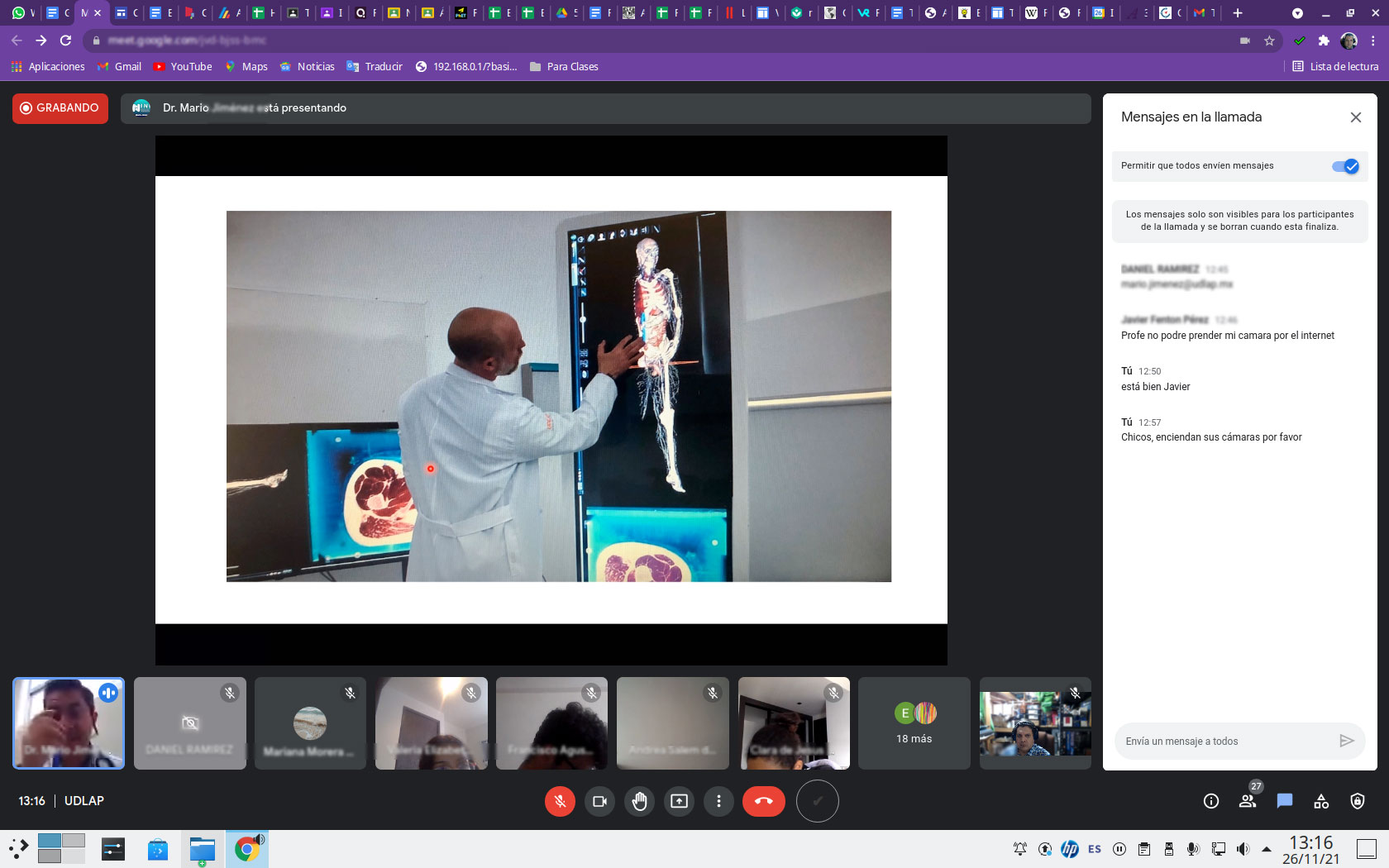1389x868 pixels.
Task: Bookmark this page with the star icon
Action: (x=1270, y=41)
